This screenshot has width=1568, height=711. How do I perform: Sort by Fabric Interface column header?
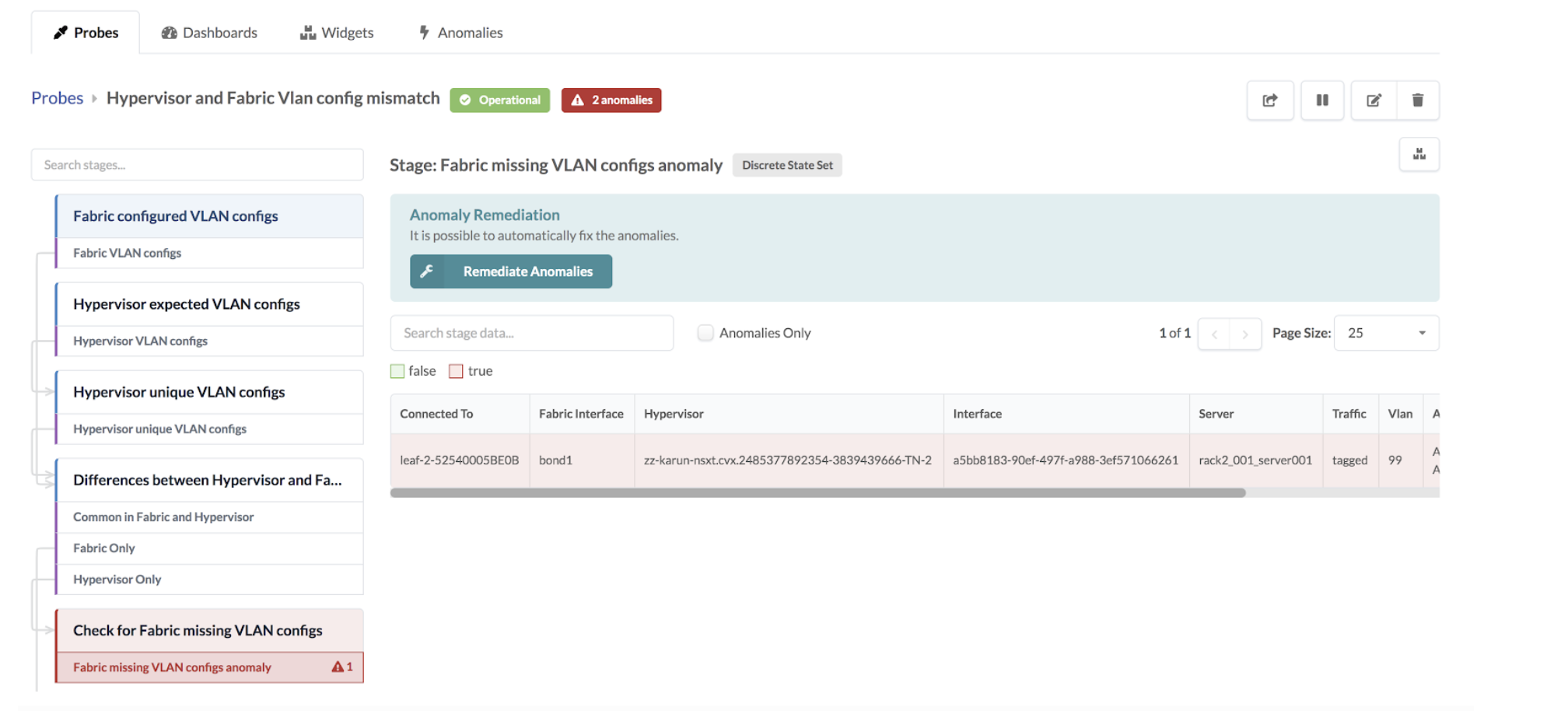[x=582, y=414]
